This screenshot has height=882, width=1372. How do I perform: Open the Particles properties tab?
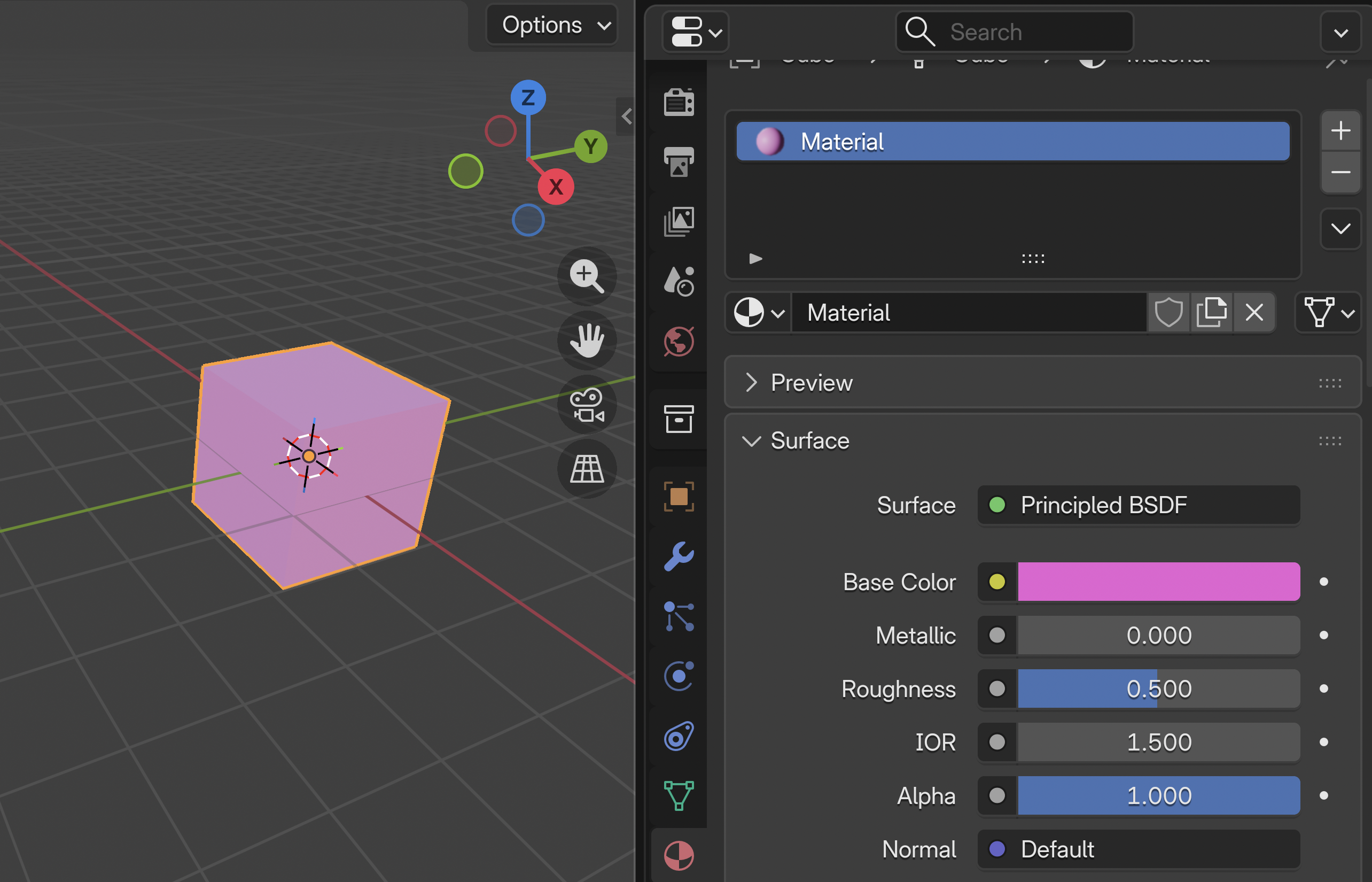pyautogui.click(x=679, y=616)
